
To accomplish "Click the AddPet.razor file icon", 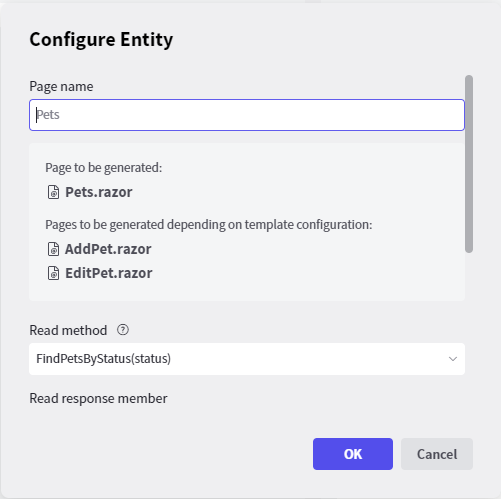I will pyautogui.click(x=53, y=249).
